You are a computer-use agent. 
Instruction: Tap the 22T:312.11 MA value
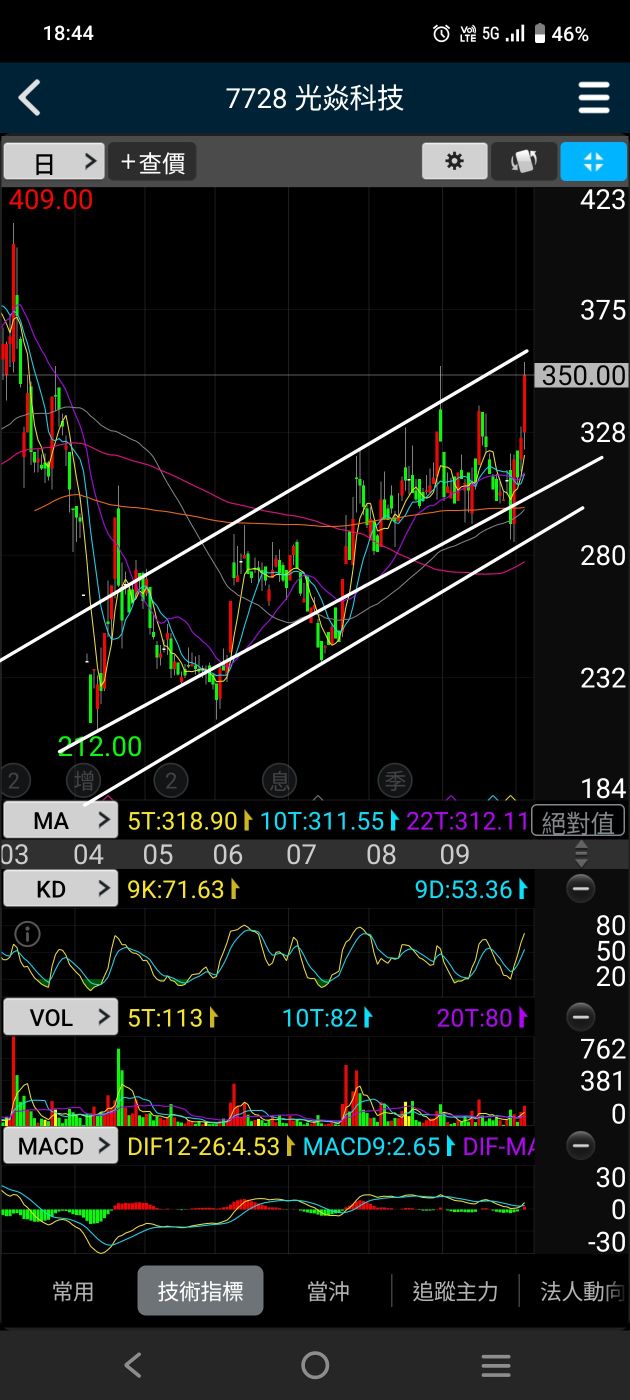click(466, 822)
